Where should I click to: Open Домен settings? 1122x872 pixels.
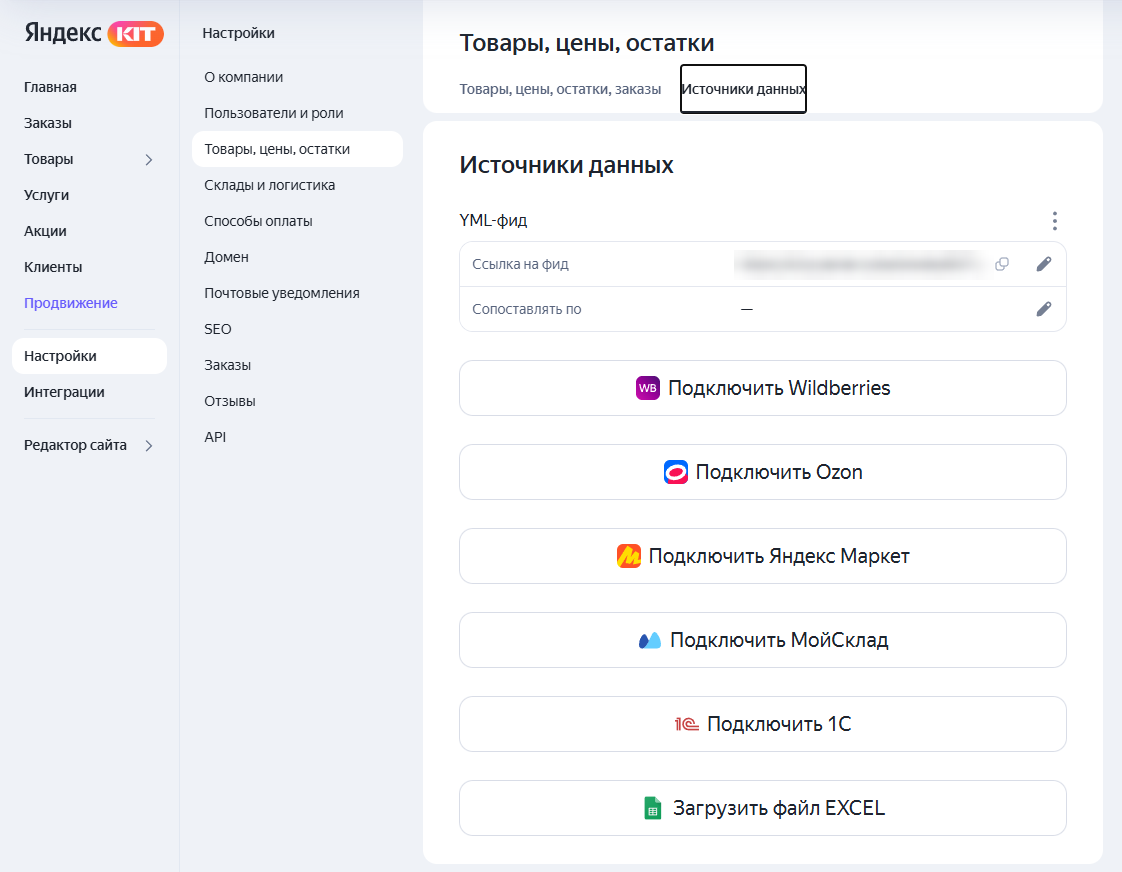pyautogui.click(x=226, y=257)
